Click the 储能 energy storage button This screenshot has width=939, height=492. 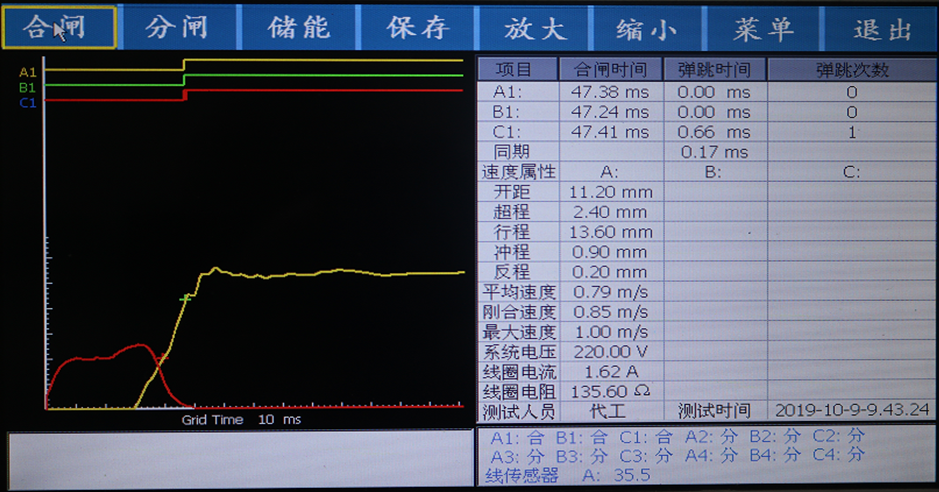(298, 28)
